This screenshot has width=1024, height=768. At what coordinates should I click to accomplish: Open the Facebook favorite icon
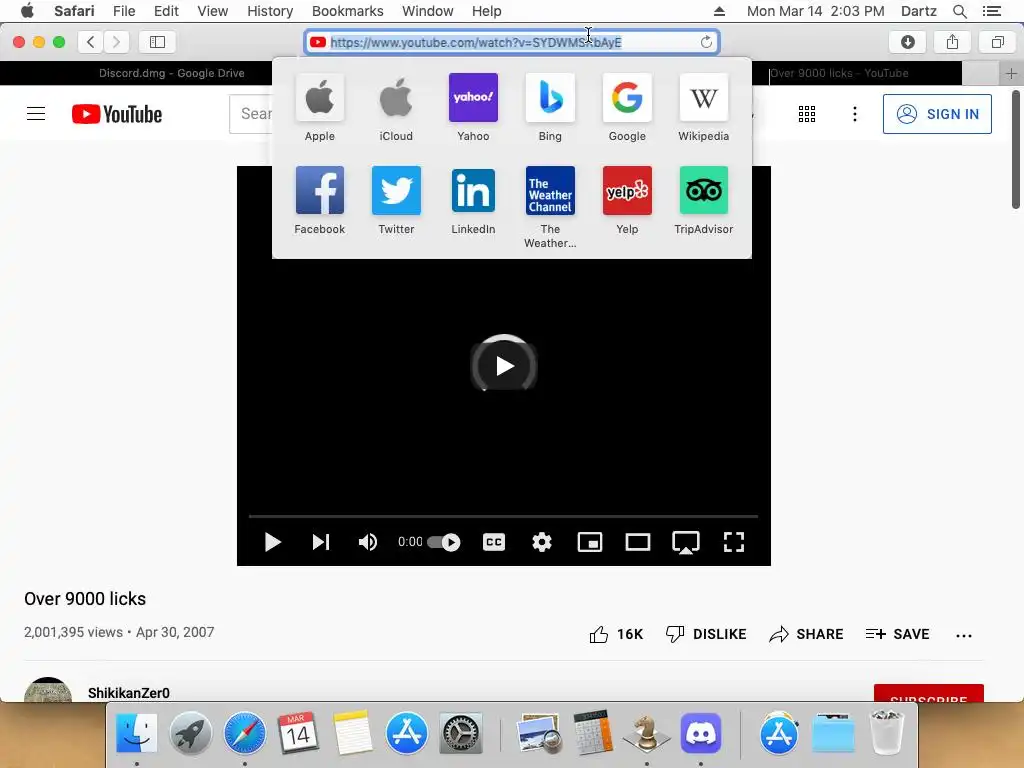click(x=319, y=190)
